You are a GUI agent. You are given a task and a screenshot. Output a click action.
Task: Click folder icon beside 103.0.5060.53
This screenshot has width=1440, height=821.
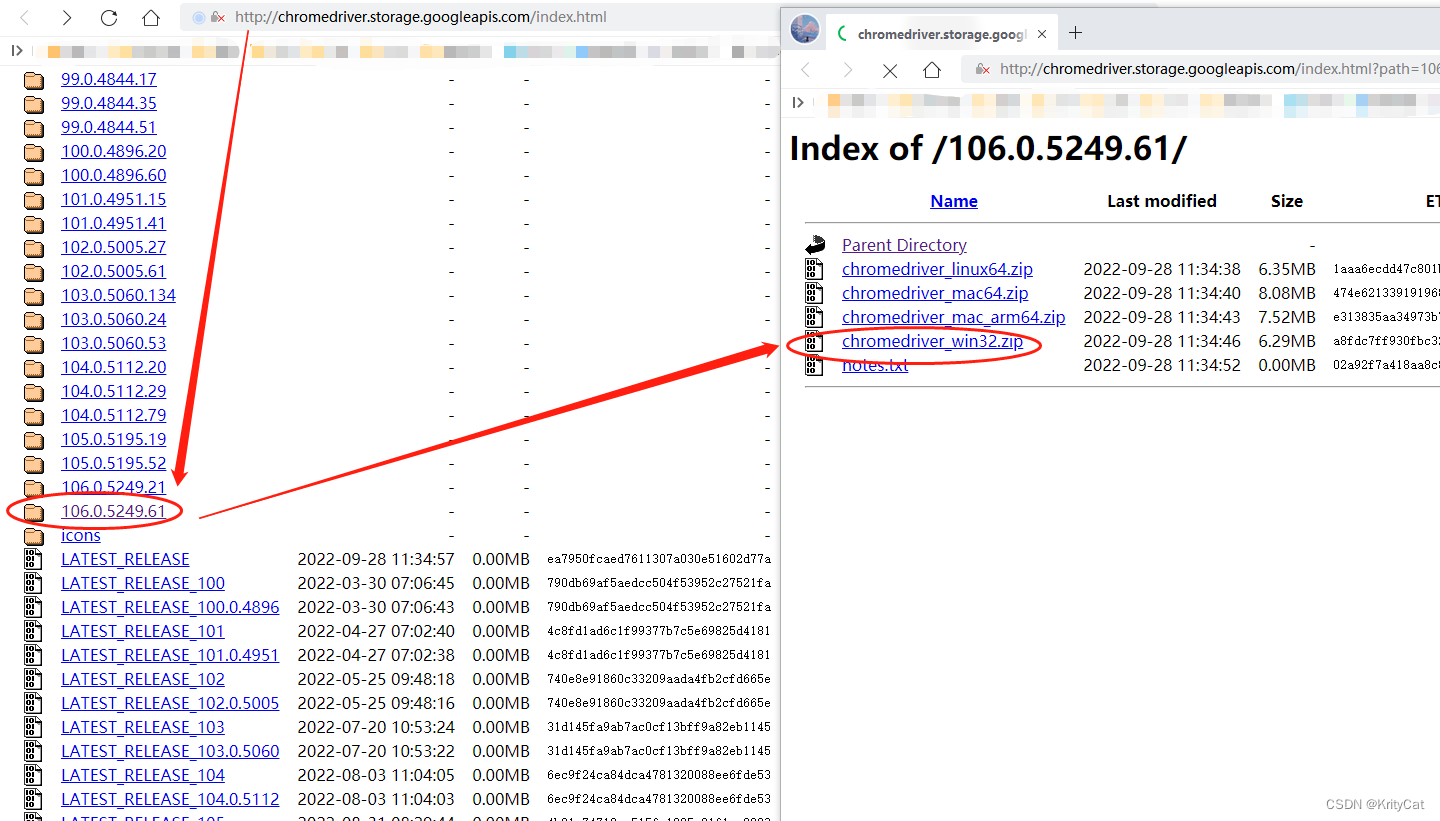coord(34,344)
